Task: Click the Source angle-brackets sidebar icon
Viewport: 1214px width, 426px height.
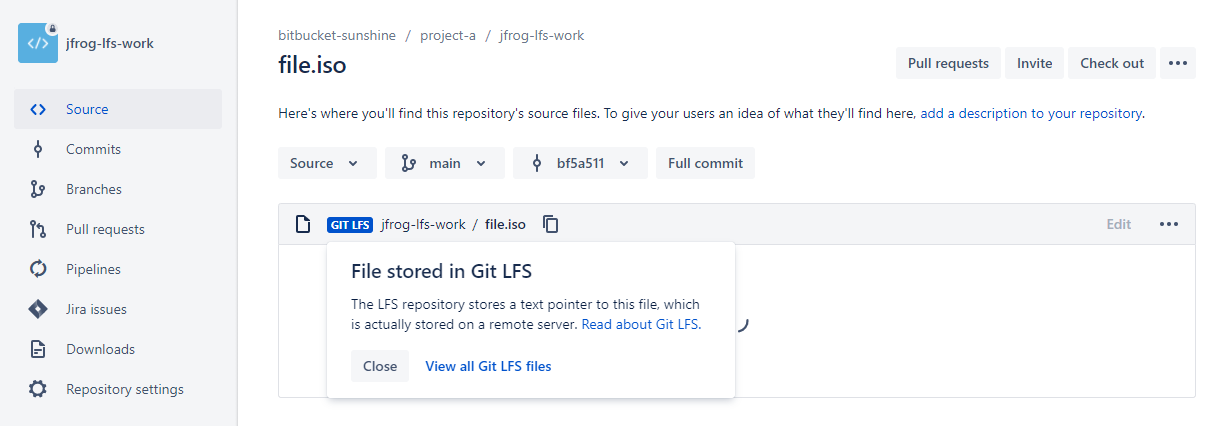Action: point(38,109)
